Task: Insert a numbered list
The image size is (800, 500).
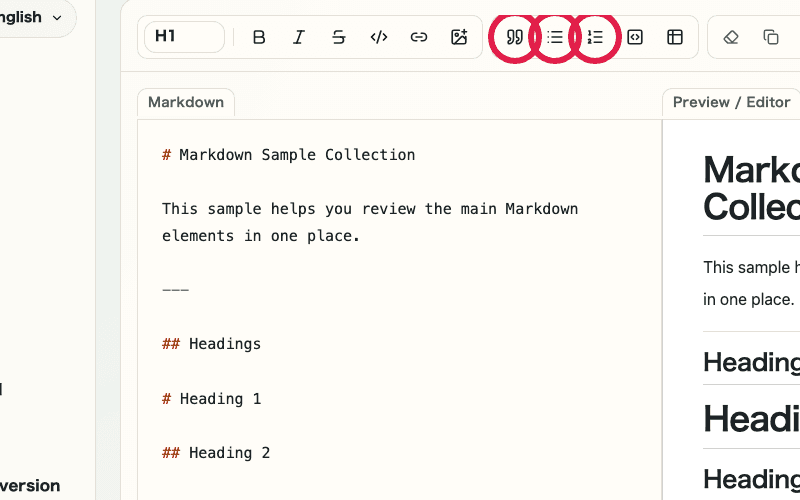Action: click(595, 37)
